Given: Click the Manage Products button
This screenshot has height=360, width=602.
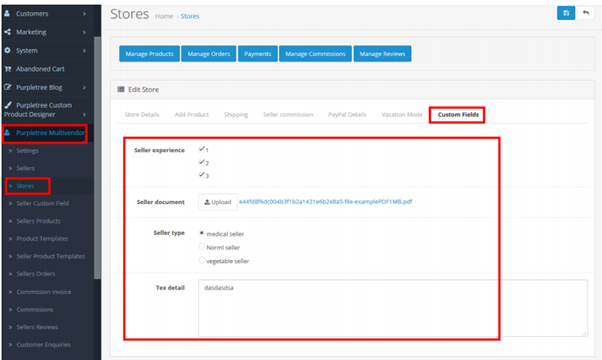Looking at the screenshot, I should [149, 54].
